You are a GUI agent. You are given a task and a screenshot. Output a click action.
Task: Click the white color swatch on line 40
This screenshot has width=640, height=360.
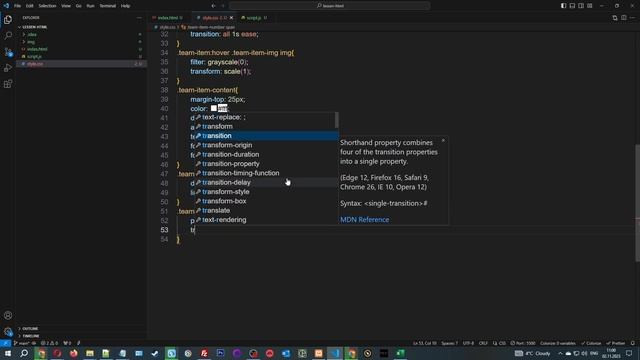(x=213, y=109)
